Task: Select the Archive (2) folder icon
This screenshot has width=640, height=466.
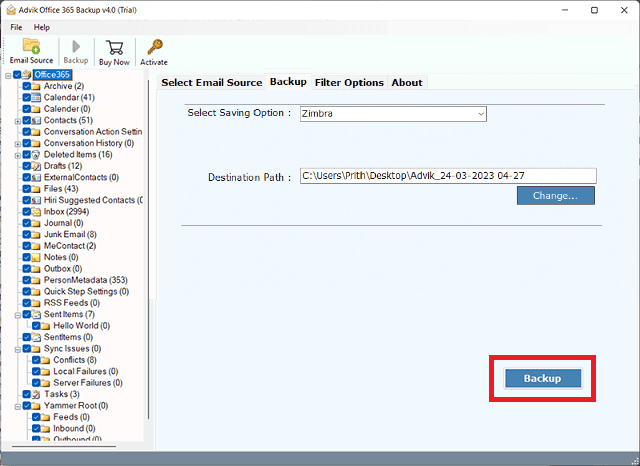Action: (x=36, y=86)
